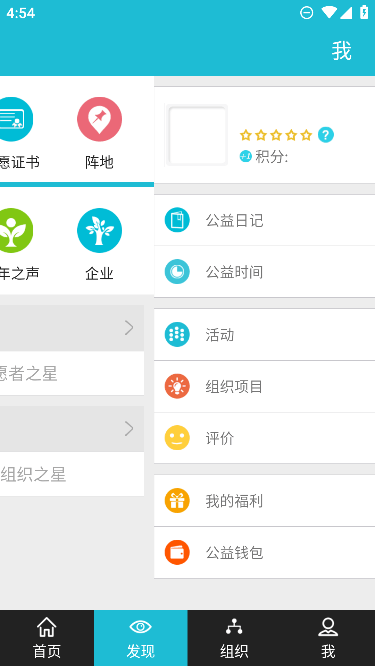Switch to the 首页 home tab
The image size is (375, 666).
point(47,638)
